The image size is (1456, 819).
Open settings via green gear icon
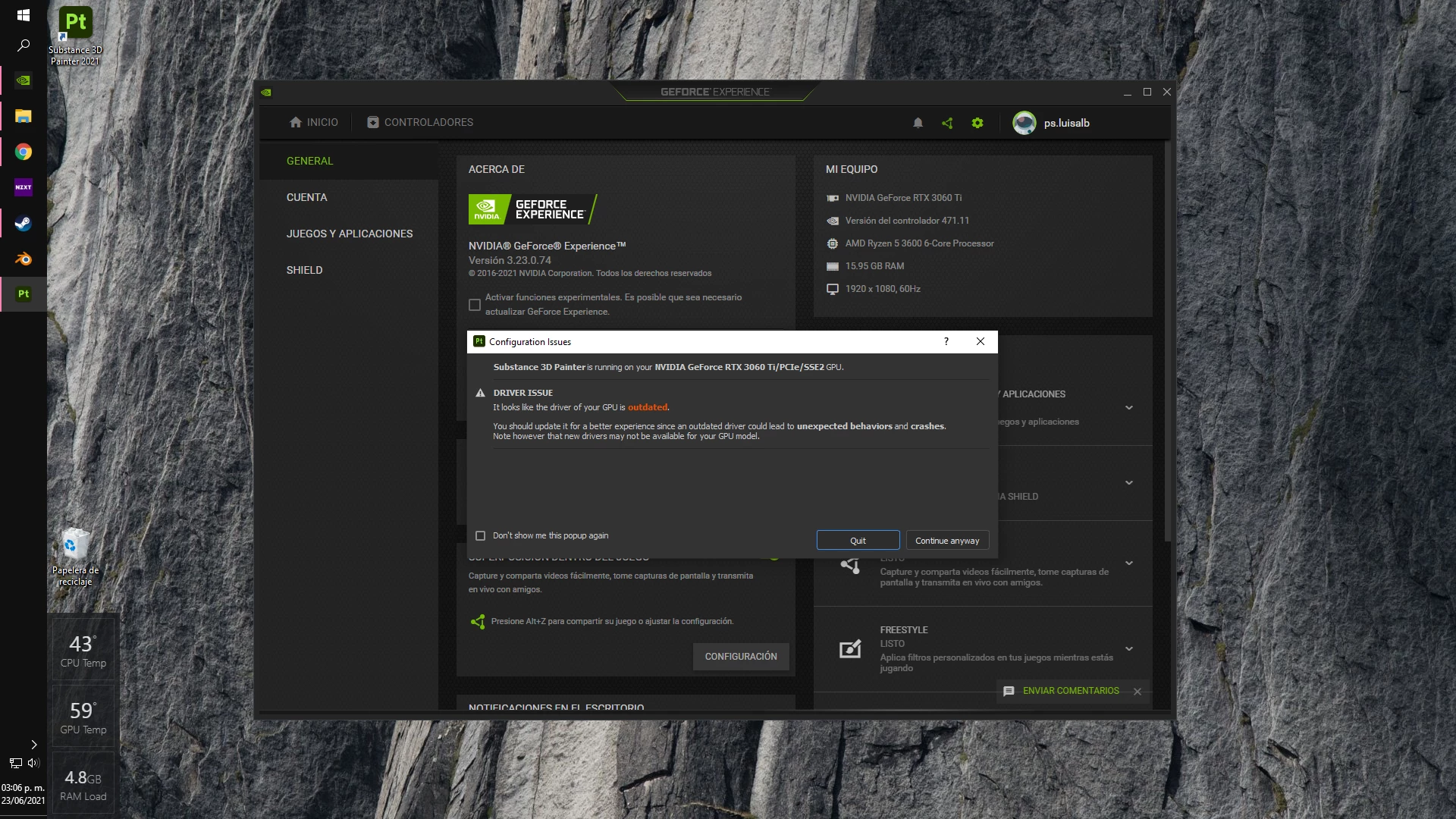pos(977,123)
